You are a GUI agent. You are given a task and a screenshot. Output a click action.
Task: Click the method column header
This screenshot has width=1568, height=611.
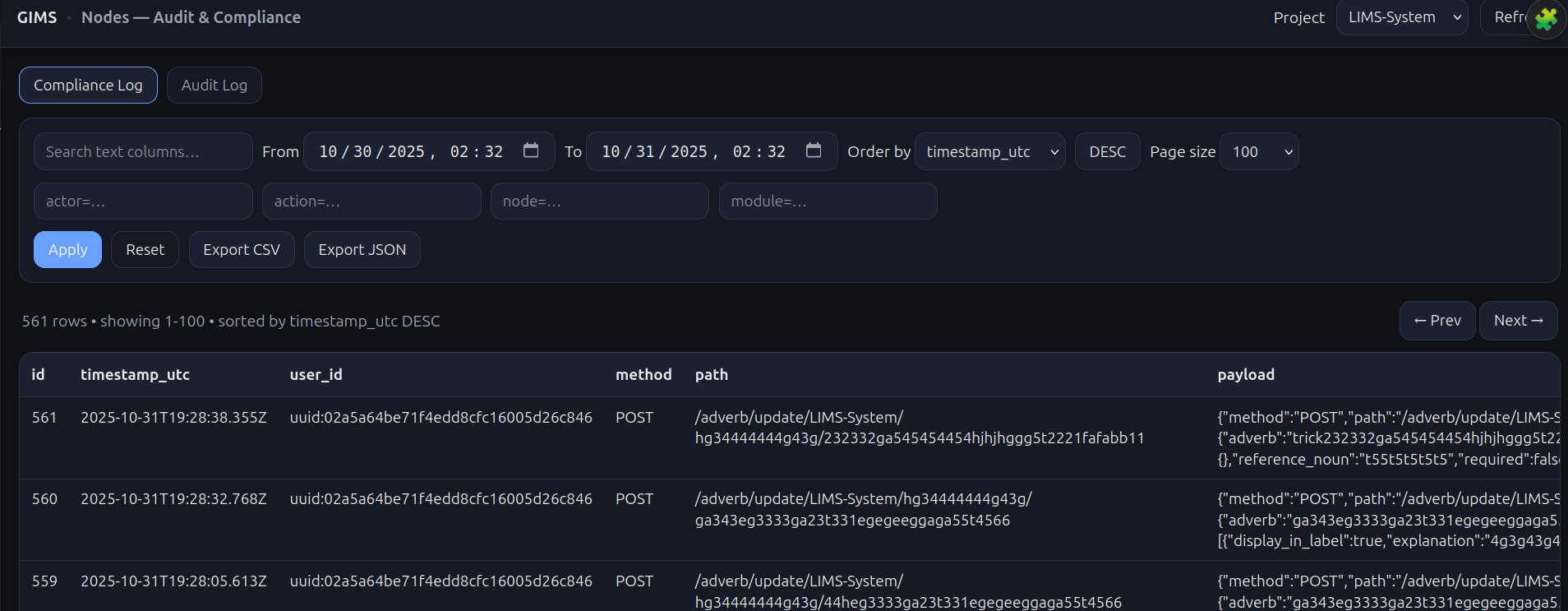tap(643, 374)
